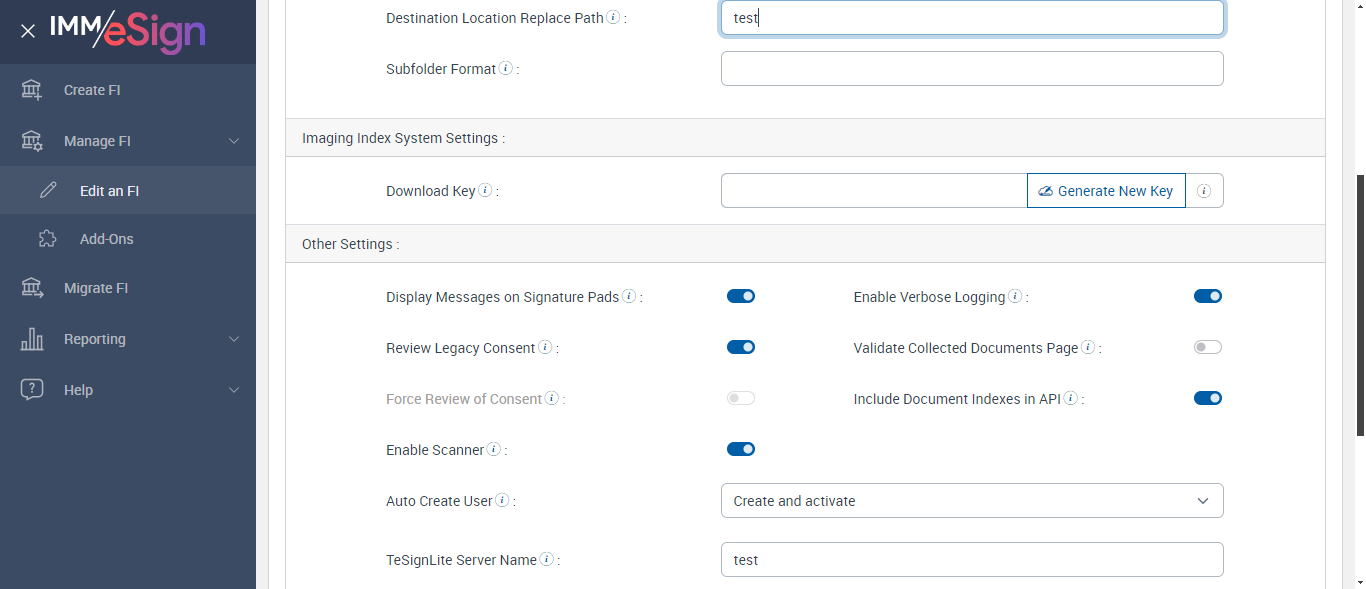Select the Manage FI sidebar item
Screen dimensions: 1366x589
pyautogui.click(x=97, y=141)
